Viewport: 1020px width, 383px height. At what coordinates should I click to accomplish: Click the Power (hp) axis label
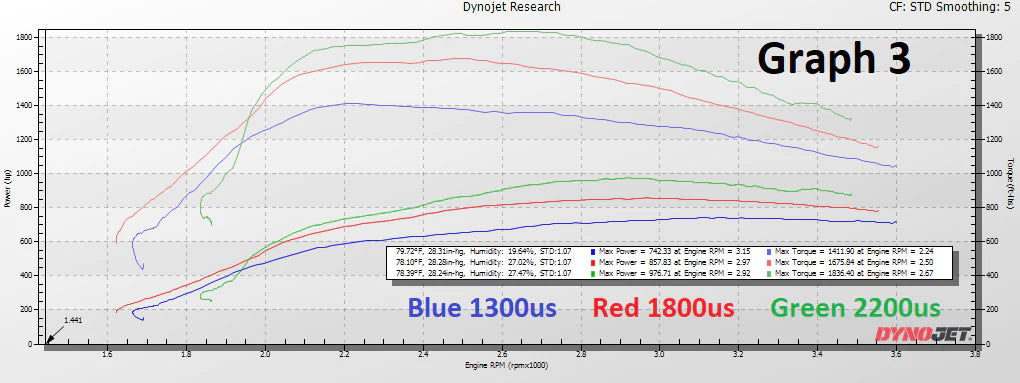7,188
